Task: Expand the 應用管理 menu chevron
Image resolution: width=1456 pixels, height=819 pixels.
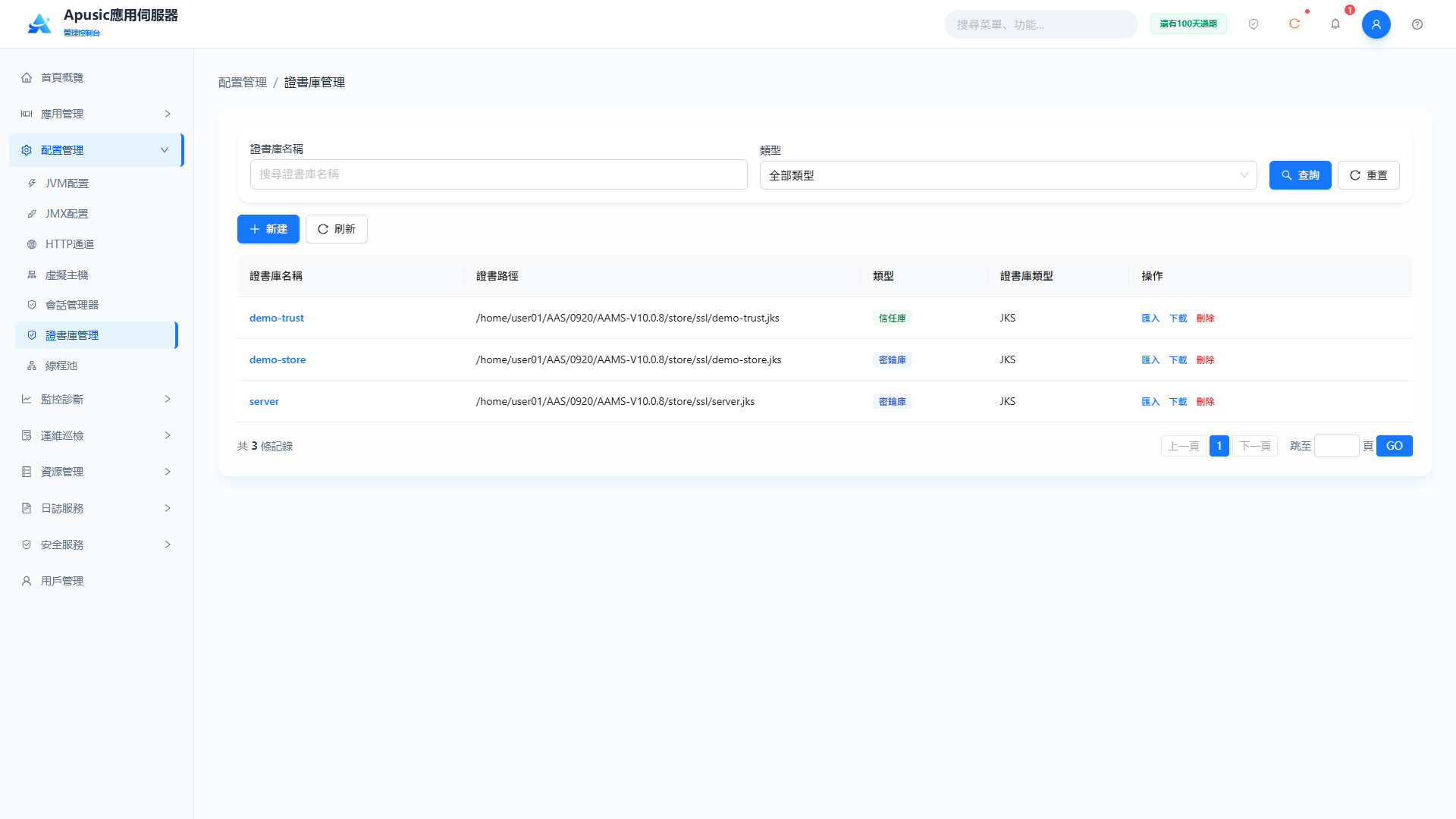Action: click(168, 114)
